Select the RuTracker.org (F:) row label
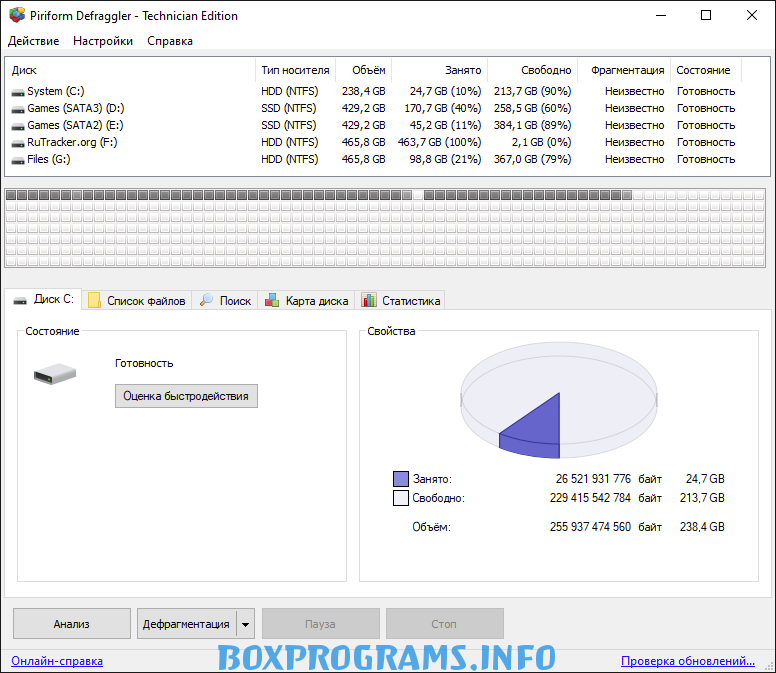 coord(72,143)
